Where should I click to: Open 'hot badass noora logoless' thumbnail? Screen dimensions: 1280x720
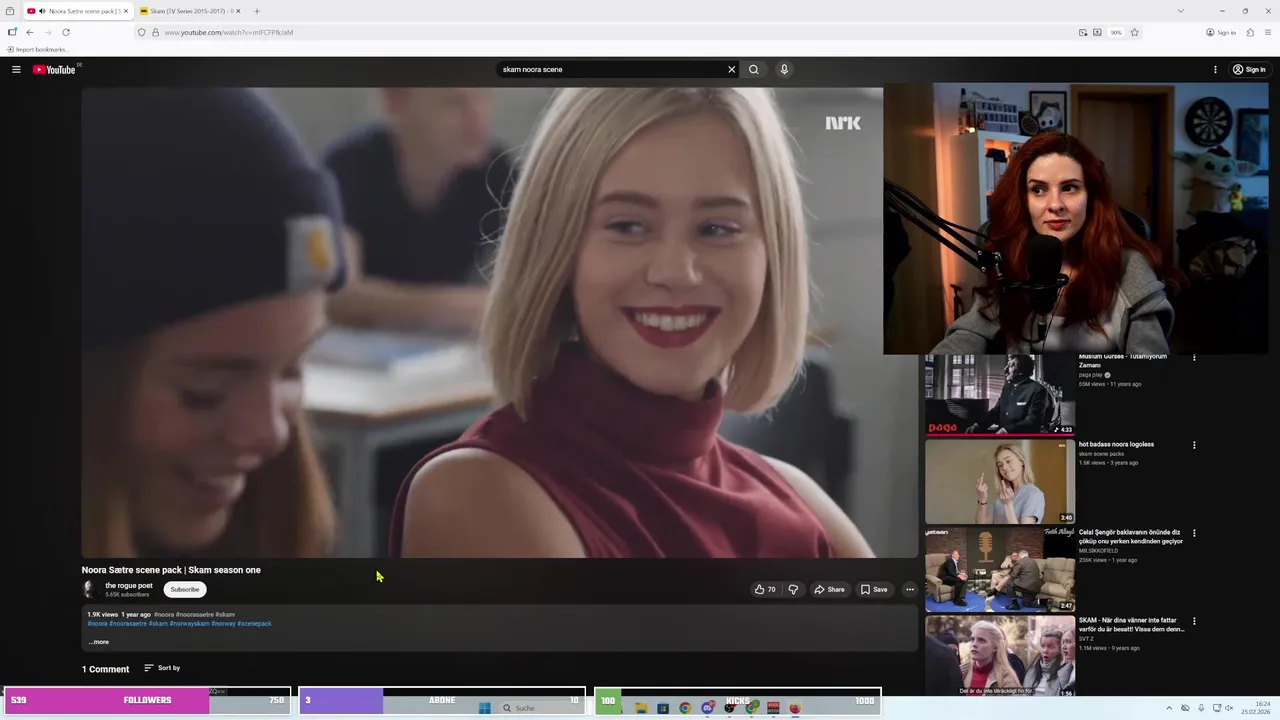999,481
